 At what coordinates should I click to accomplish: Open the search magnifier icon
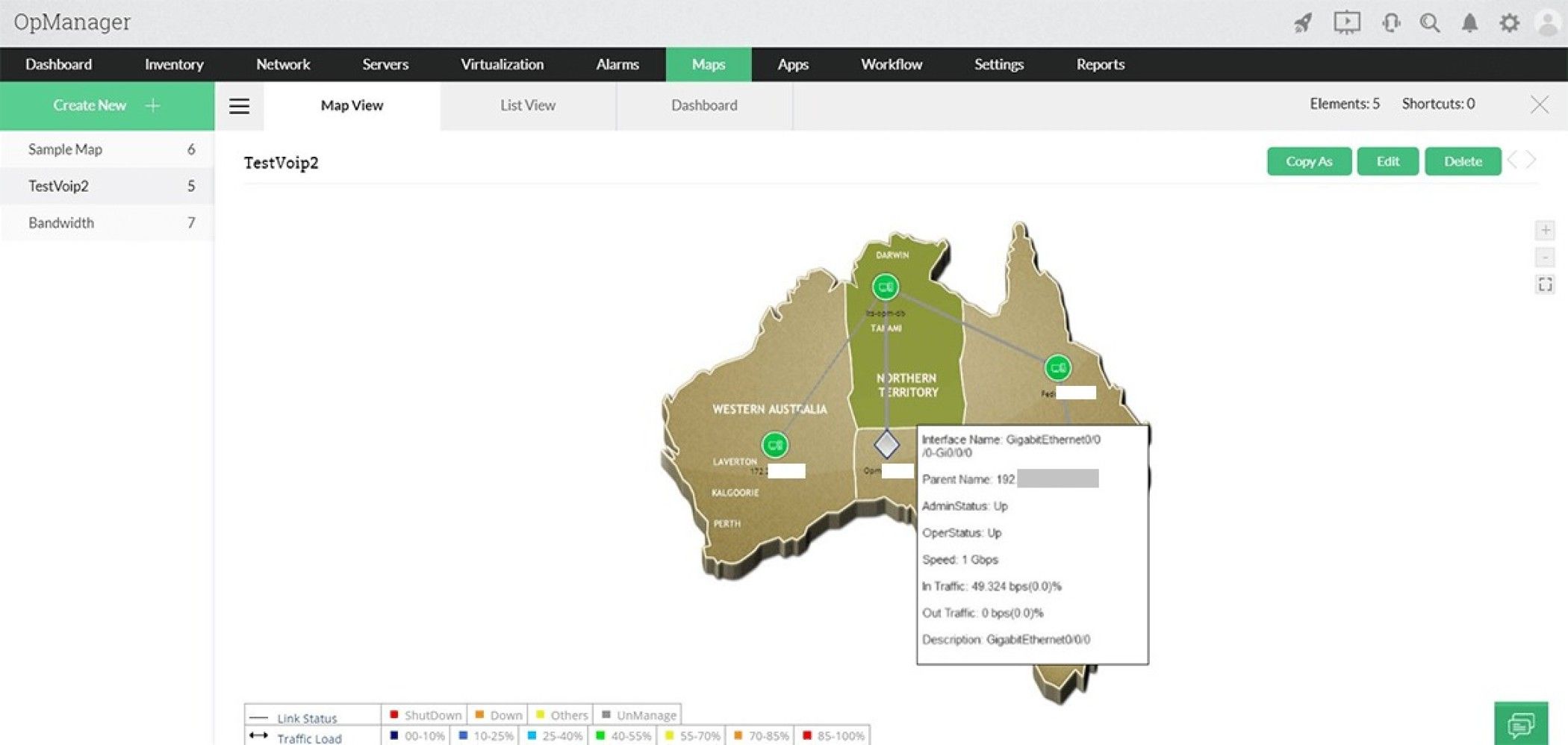pyautogui.click(x=1430, y=22)
